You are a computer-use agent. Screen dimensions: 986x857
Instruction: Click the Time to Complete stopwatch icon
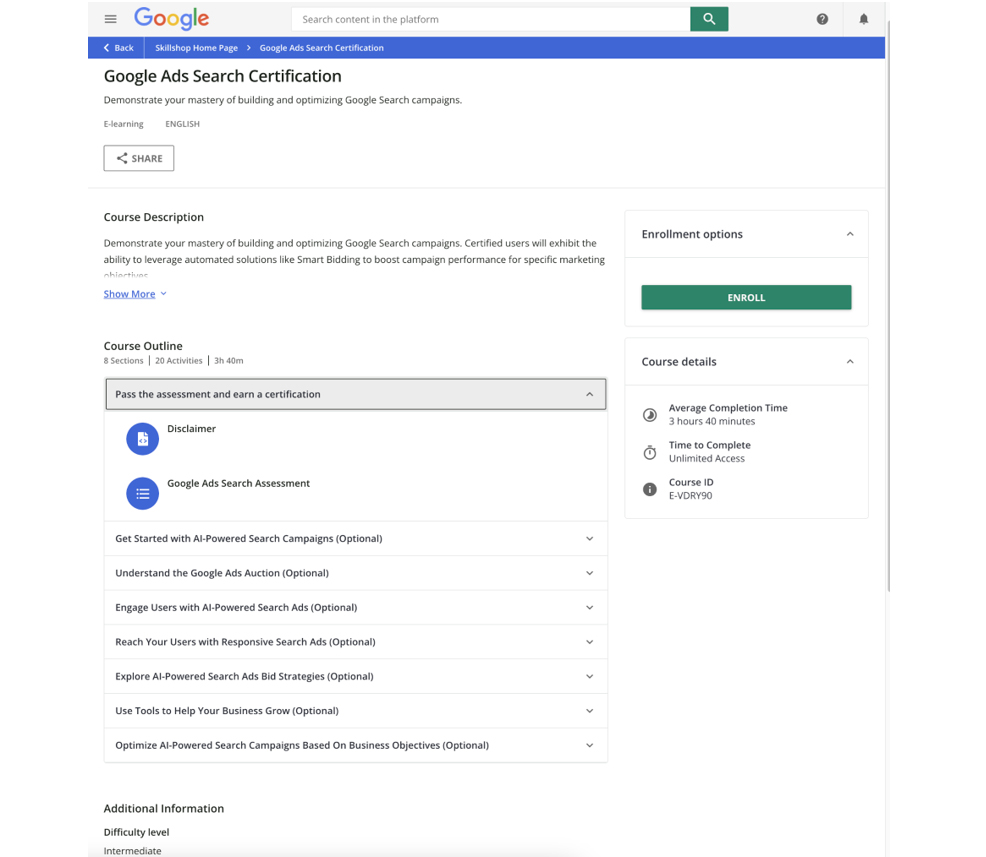(650, 452)
